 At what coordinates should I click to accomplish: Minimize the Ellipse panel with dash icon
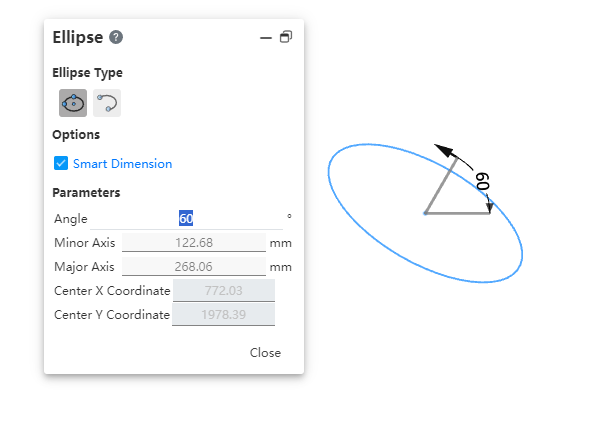pyautogui.click(x=266, y=38)
